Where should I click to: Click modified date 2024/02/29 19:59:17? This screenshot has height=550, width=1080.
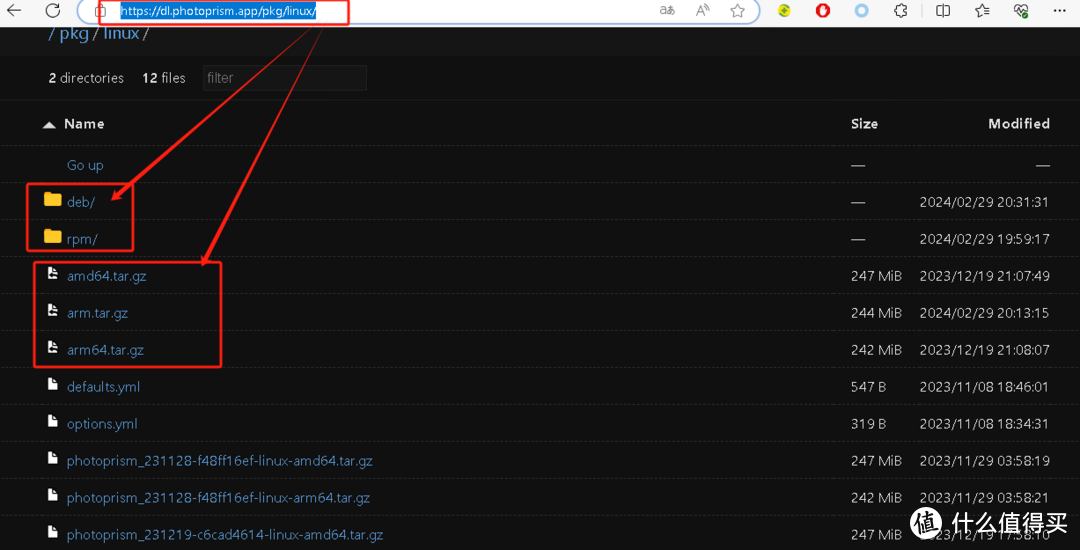pyautogui.click(x=985, y=240)
